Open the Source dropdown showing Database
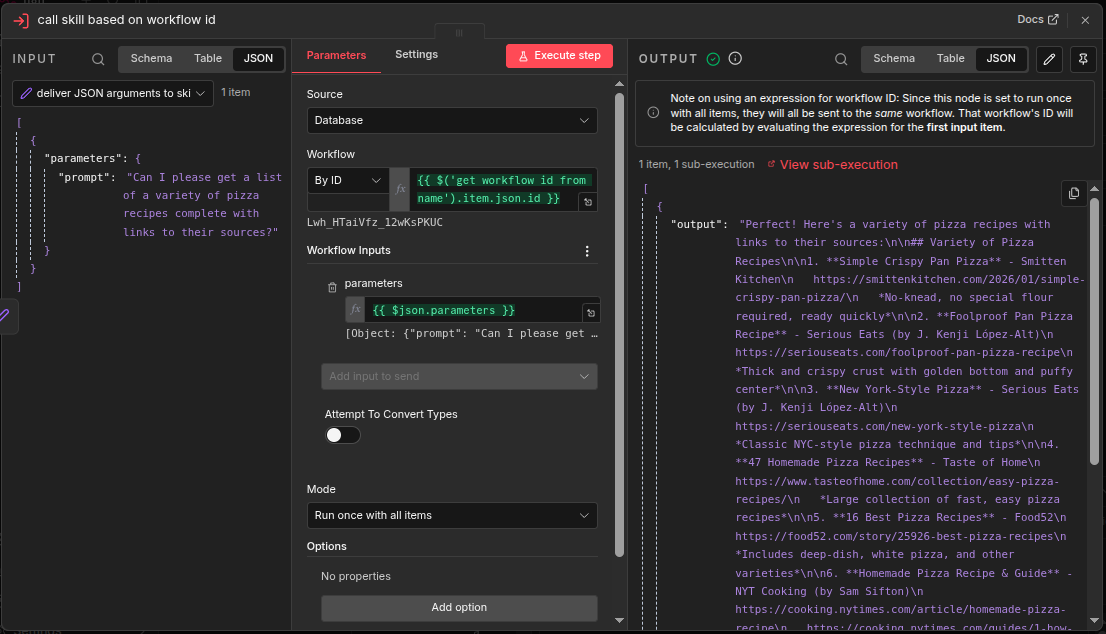Viewport: 1106px width, 634px height. (x=452, y=119)
